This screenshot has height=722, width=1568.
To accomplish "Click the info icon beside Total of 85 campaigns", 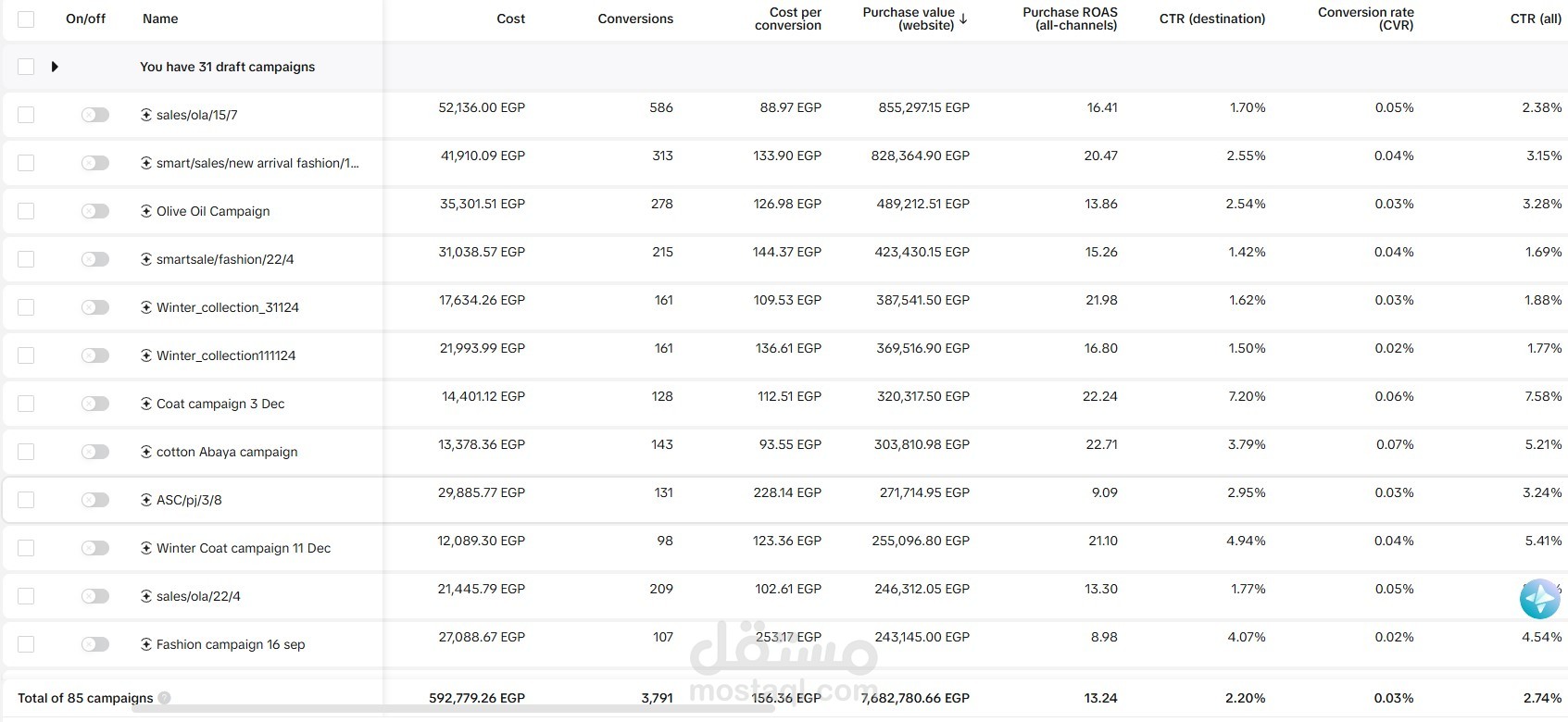I will [165, 698].
